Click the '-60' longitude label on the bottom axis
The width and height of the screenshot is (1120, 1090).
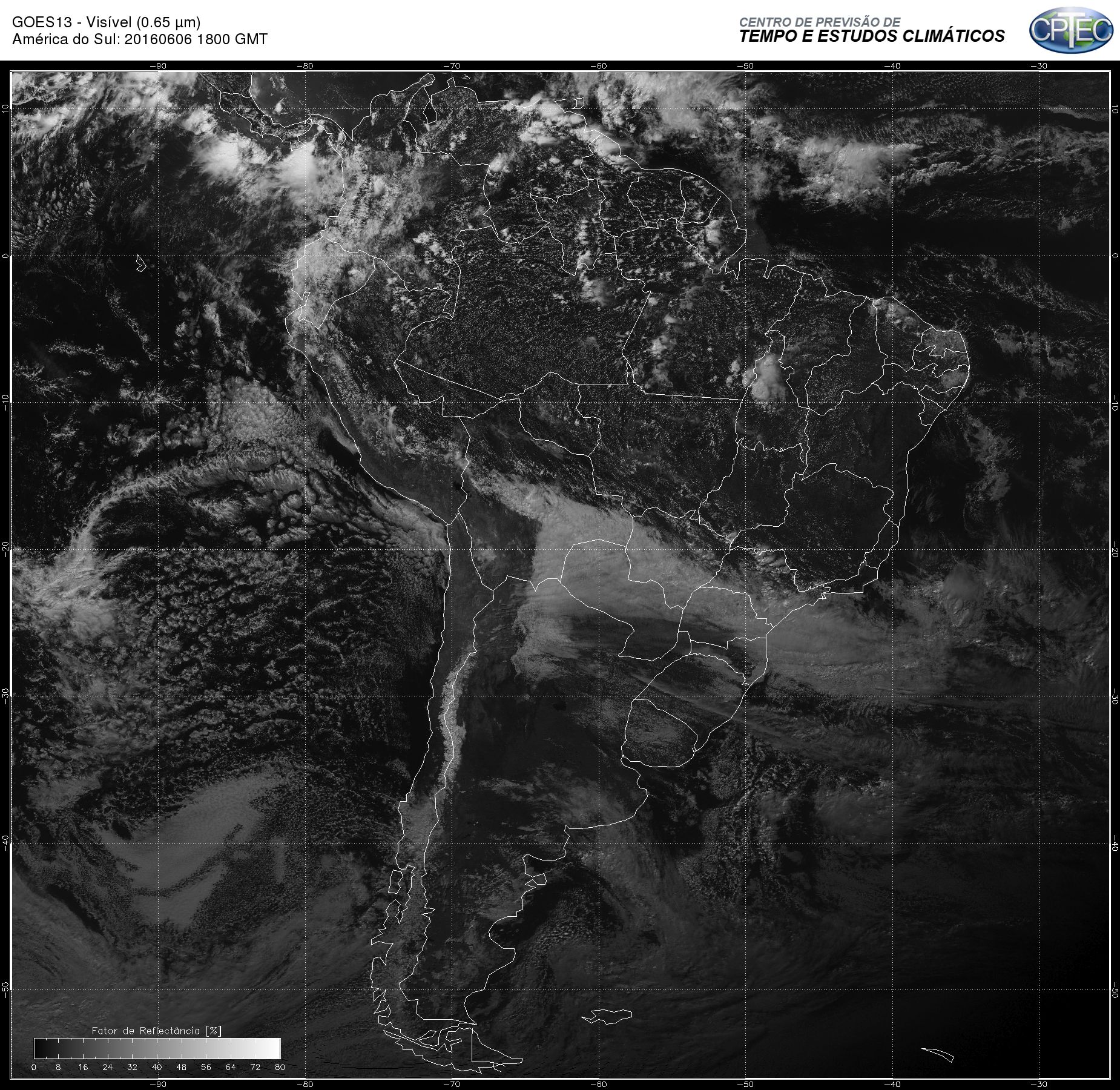pyautogui.click(x=599, y=1085)
